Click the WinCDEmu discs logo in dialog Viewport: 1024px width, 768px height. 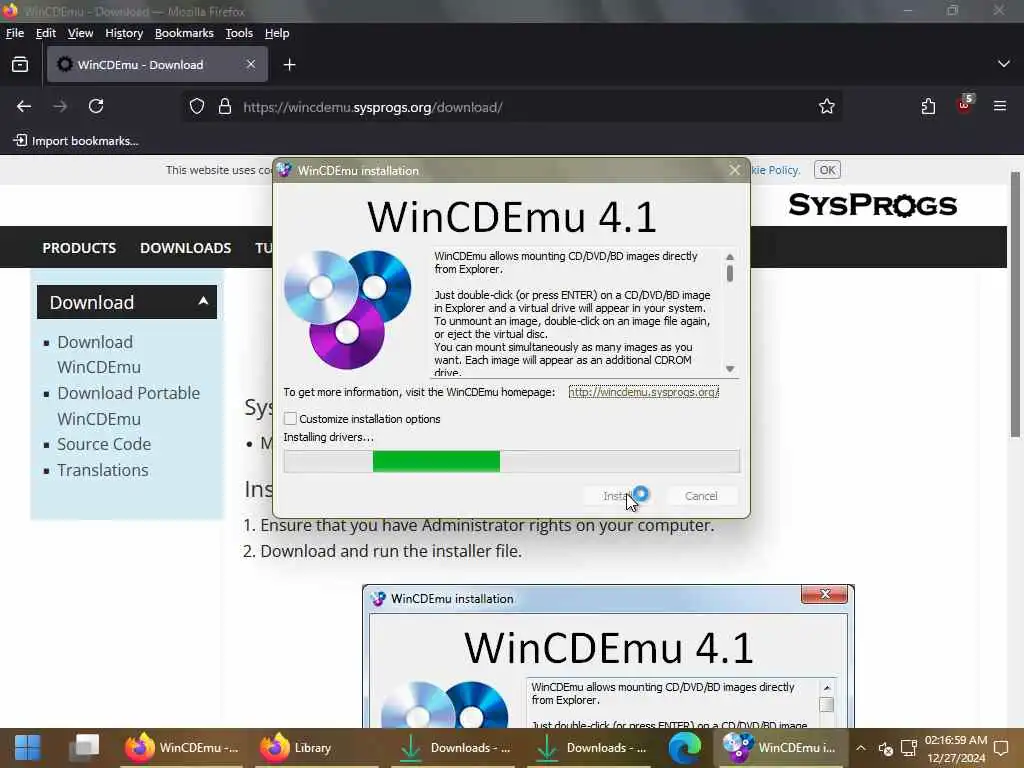[x=347, y=309]
